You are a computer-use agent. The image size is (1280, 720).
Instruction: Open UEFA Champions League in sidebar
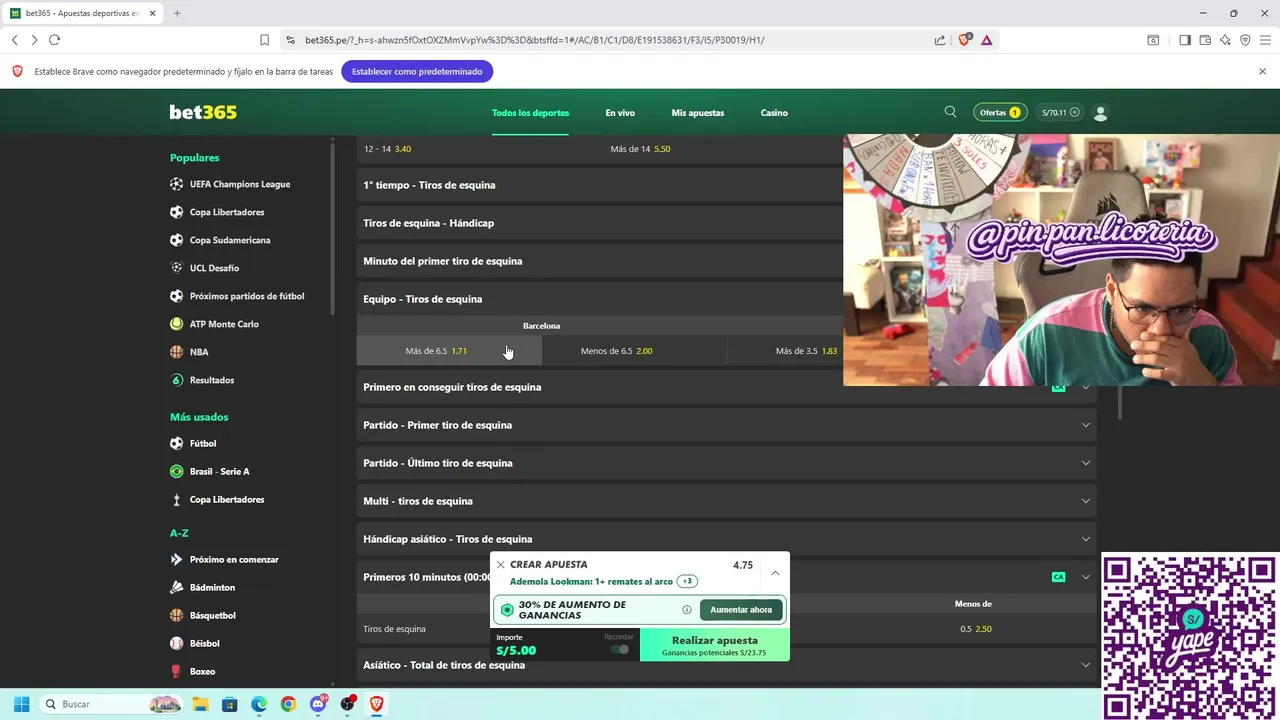point(240,184)
